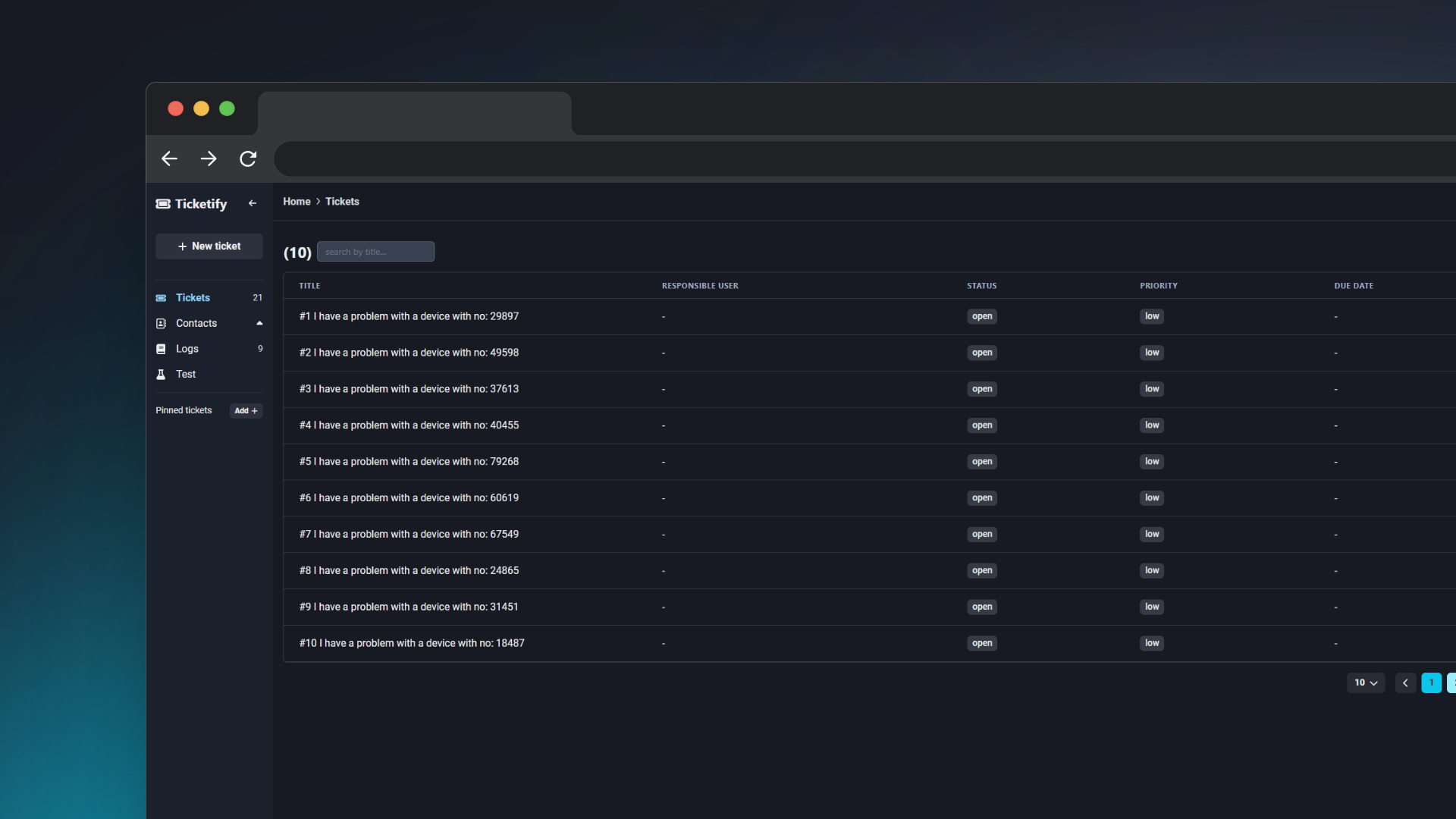1456x819 pixels.
Task: Add a pinned ticket with Add button
Action: (246, 410)
